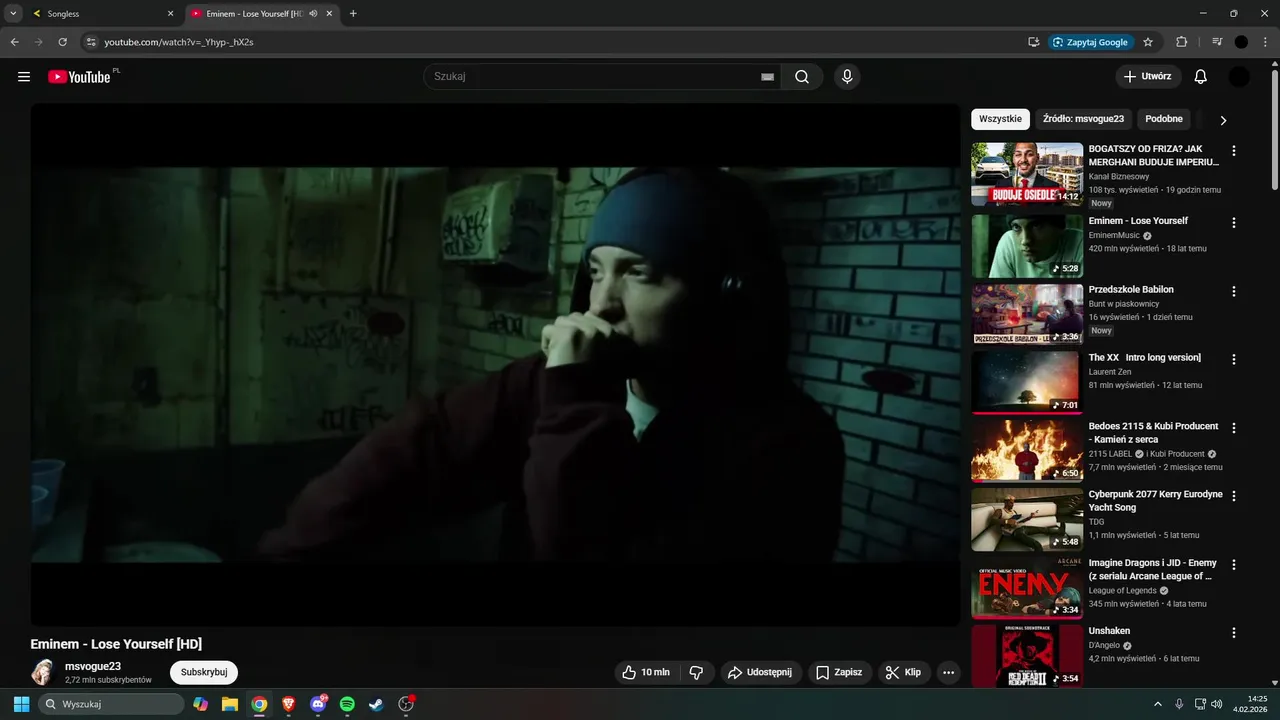The height and width of the screenshot is (720, 1280).
Task: Open msvogue23 channel name link
Action: coord(93,666)
